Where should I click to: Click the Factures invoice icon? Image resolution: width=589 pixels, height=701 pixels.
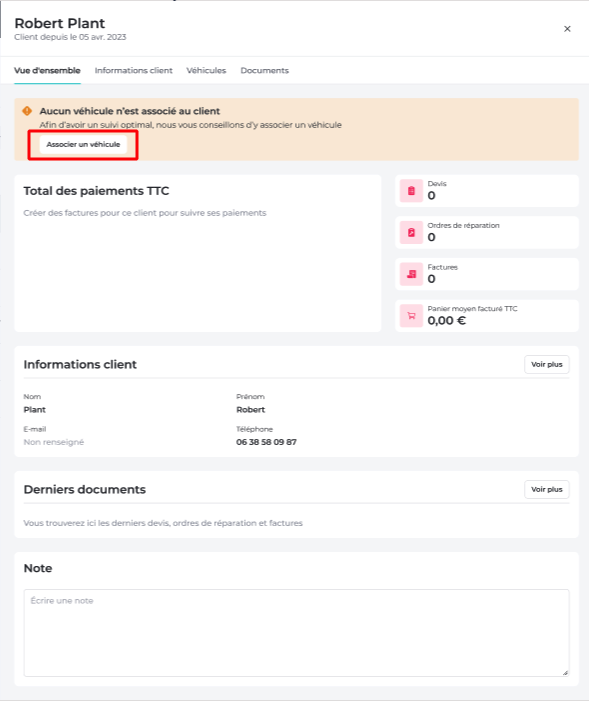411,274
